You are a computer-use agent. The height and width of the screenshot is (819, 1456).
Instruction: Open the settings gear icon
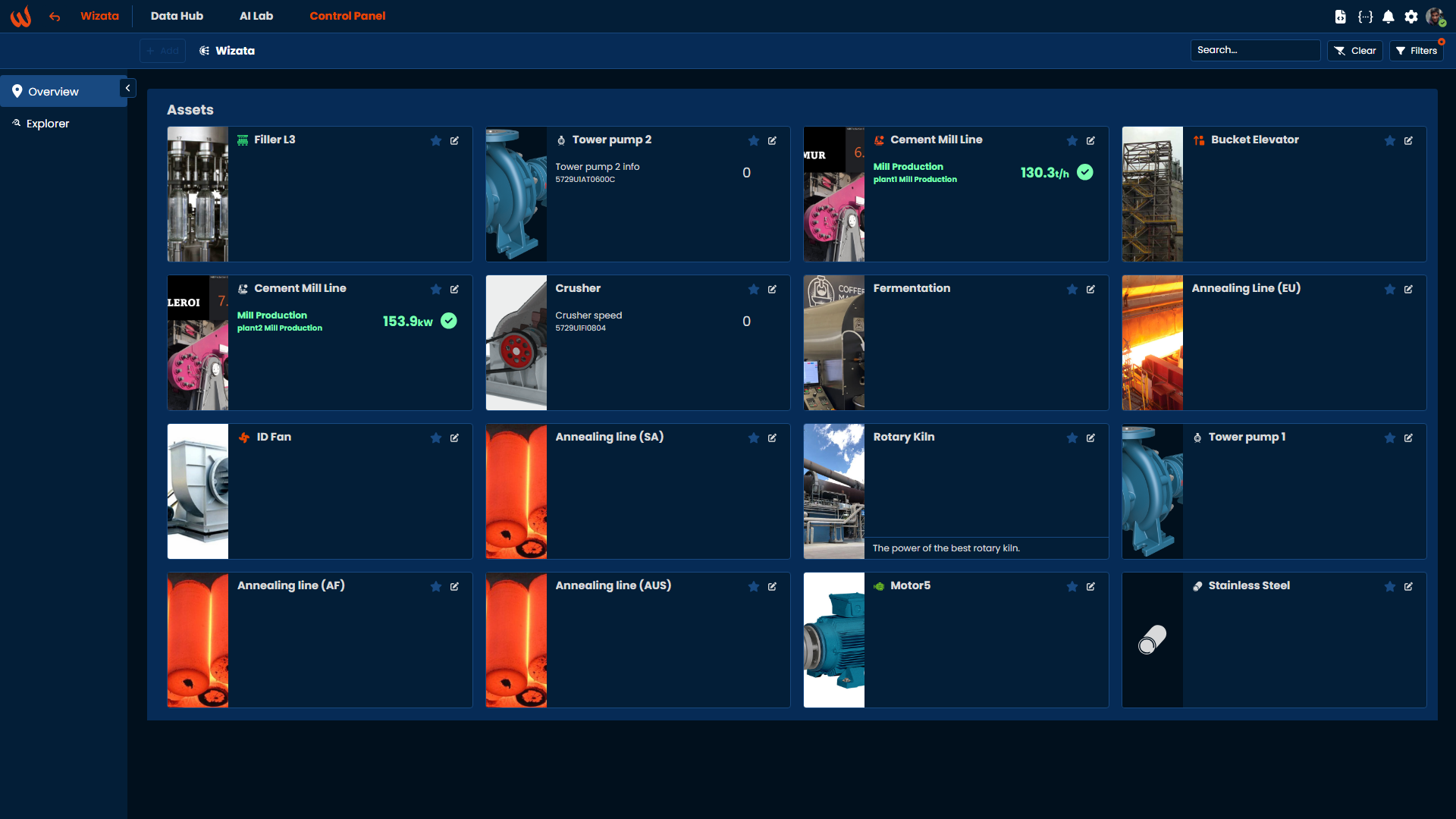[1411, 17]
